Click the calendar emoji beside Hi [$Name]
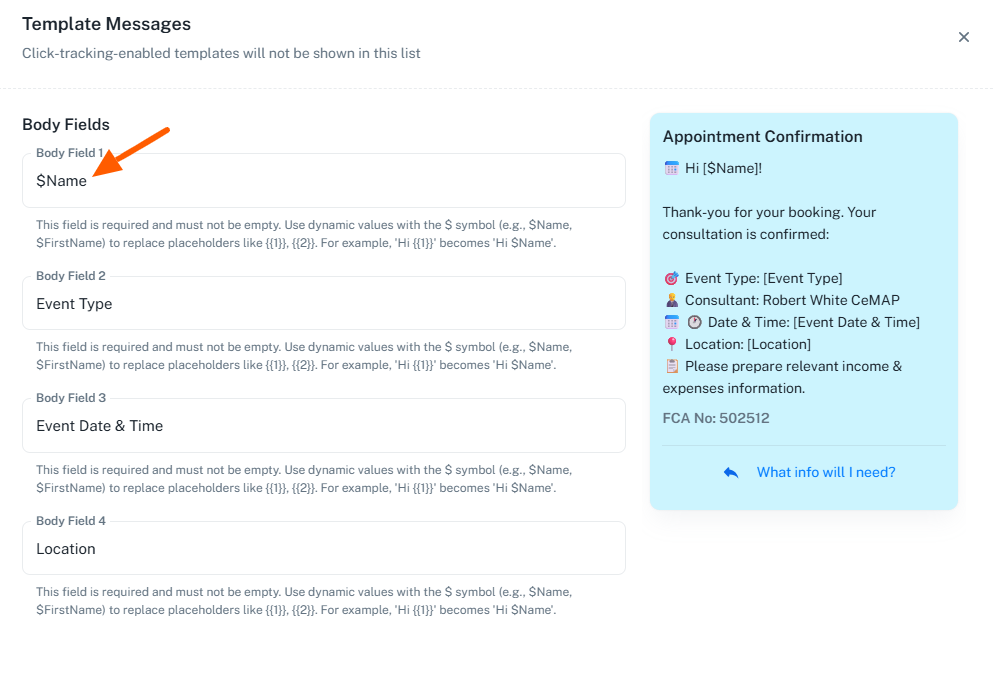The height and width of the screenshot is (680, 994). (672, 168)
